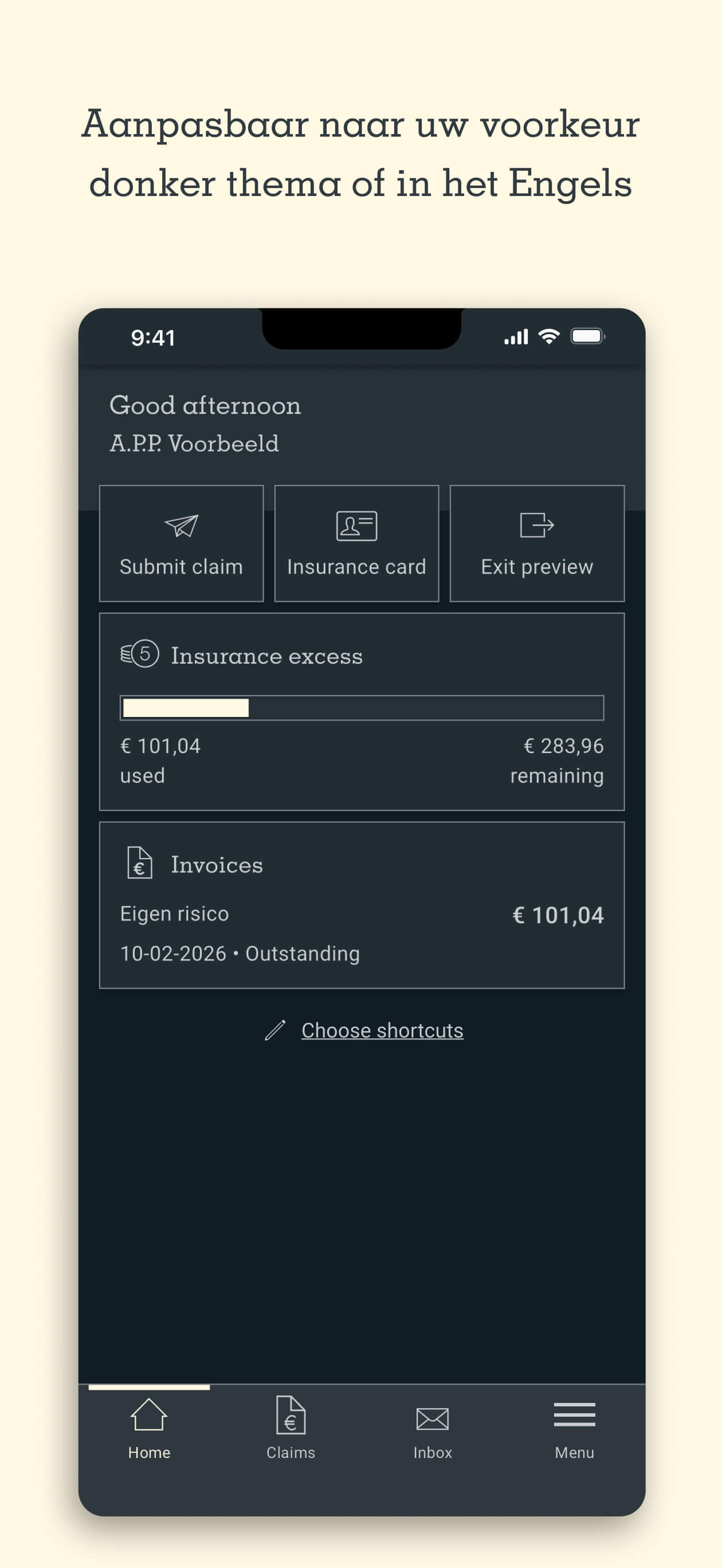Click the A.P.P. Voorbeeld name
This screenshot has width=722, height=1568.
(x=194, y=443)
